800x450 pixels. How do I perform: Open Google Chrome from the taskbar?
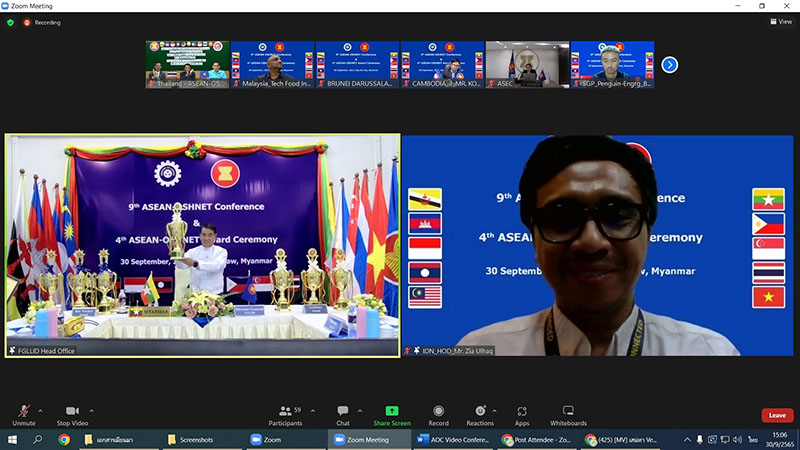[63, 440]
